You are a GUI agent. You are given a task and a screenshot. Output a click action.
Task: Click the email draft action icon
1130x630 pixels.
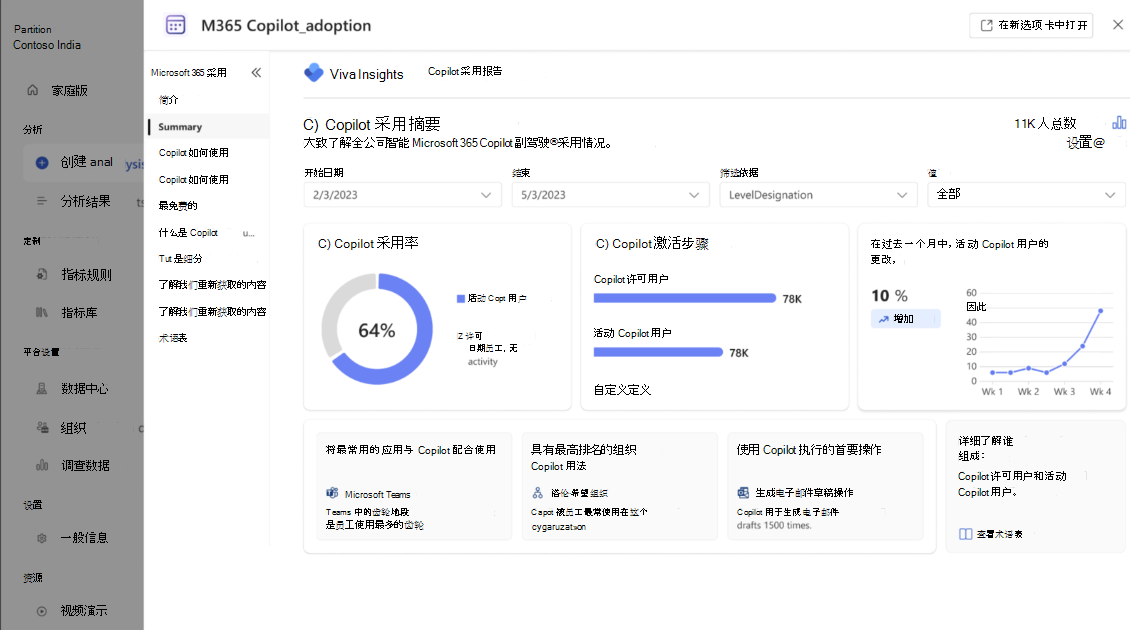[x=743, y=492]
